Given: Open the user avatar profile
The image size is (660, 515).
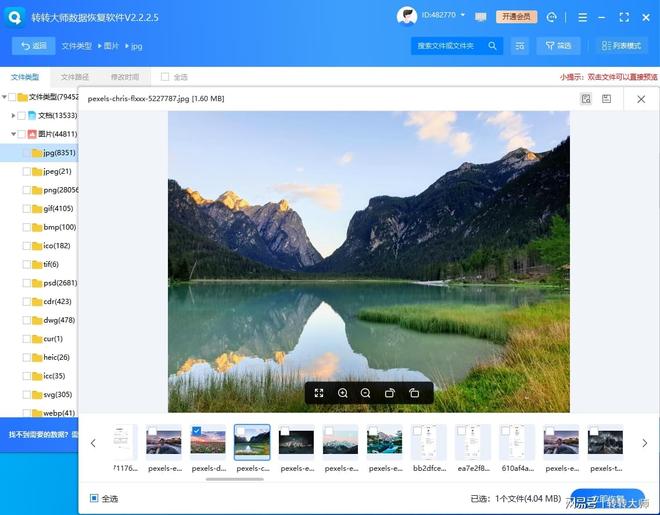Looking at the screenshot, I should coord(407,16).
